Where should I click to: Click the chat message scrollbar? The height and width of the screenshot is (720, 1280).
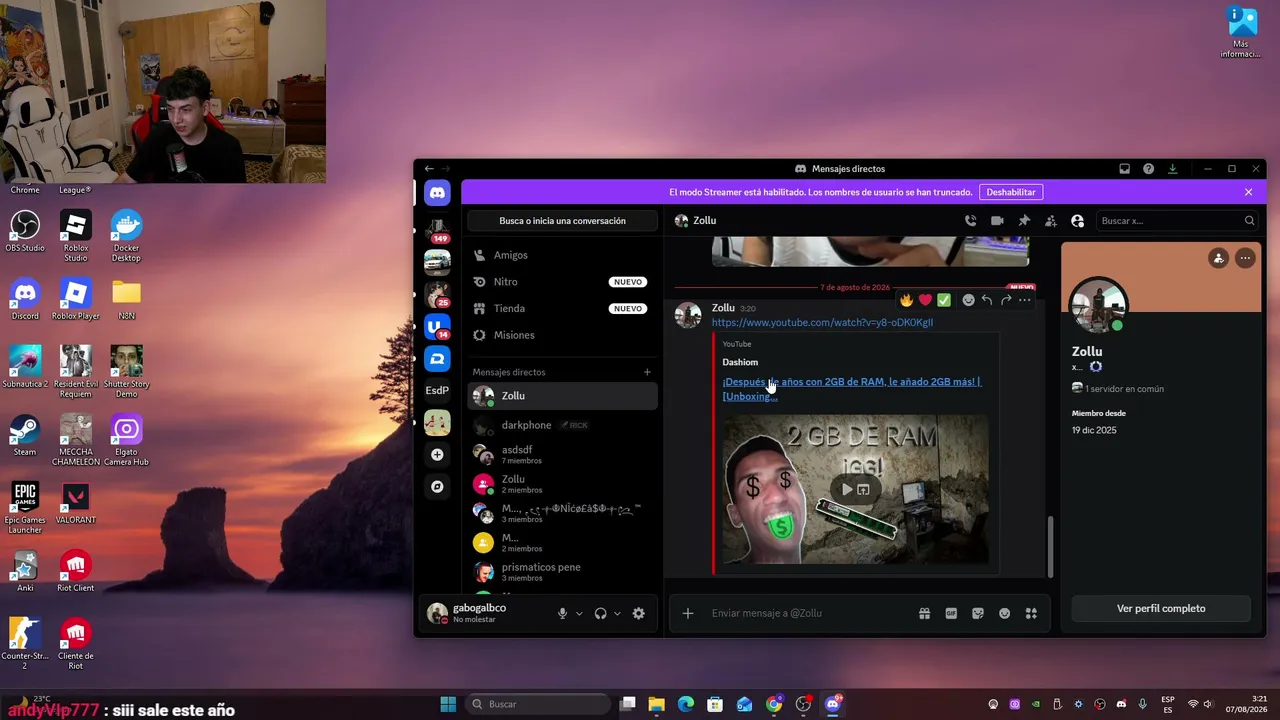1050,547
